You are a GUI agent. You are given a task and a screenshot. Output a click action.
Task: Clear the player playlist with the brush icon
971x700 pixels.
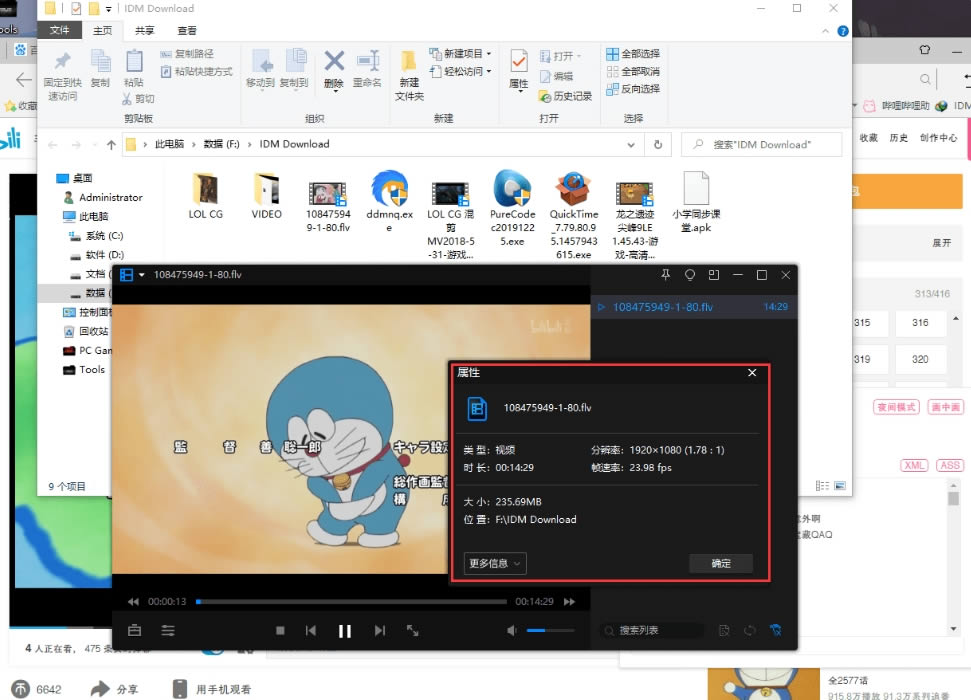(775, 631)
